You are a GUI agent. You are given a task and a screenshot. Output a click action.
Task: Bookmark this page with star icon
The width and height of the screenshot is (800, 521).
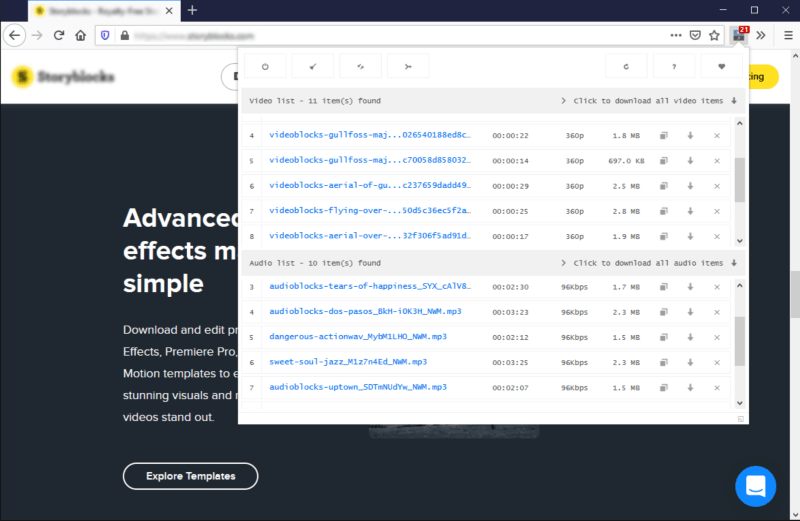pyautogui.click(x=714, y=35)
